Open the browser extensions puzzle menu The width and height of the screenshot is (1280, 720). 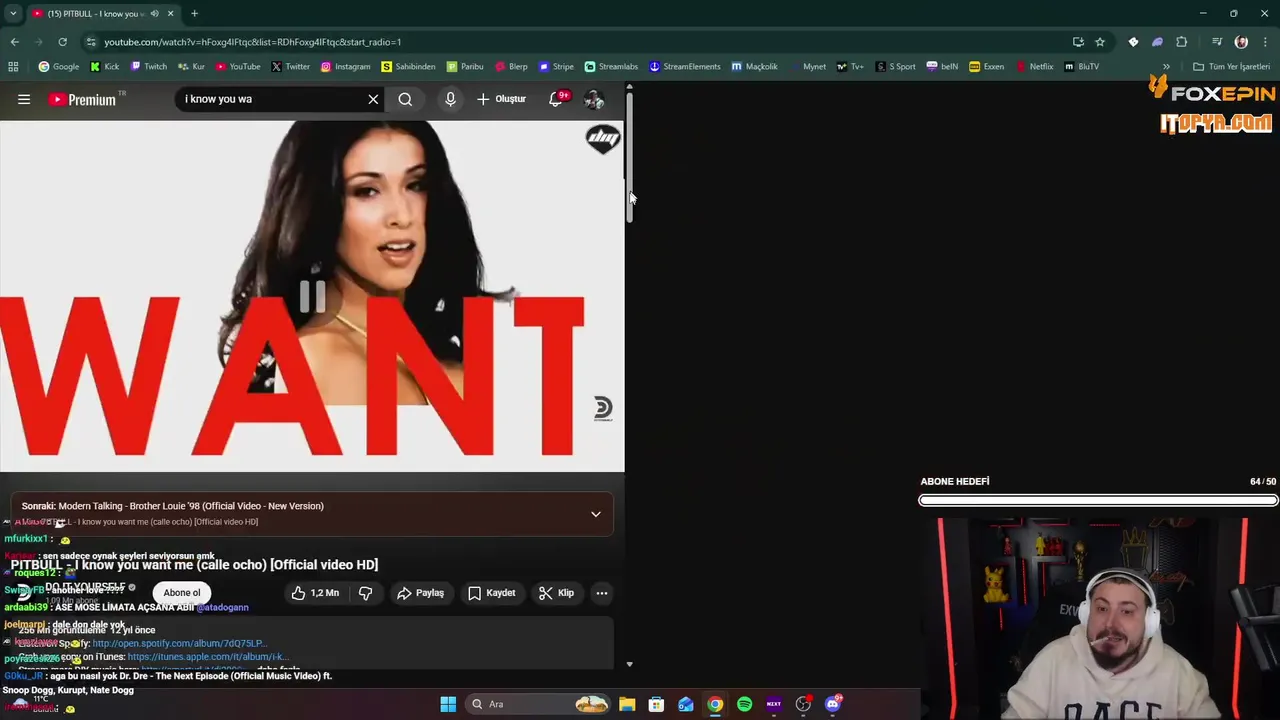coord(1182,42)
